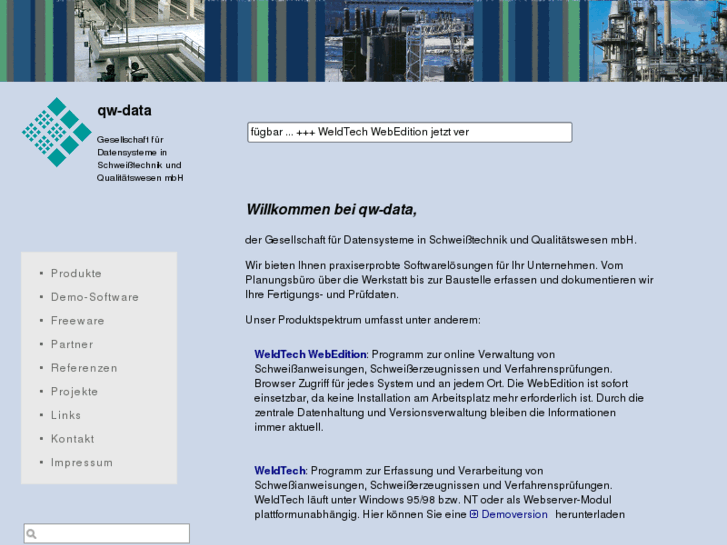Select Referenzen in the sidebar

pos(84,368)
